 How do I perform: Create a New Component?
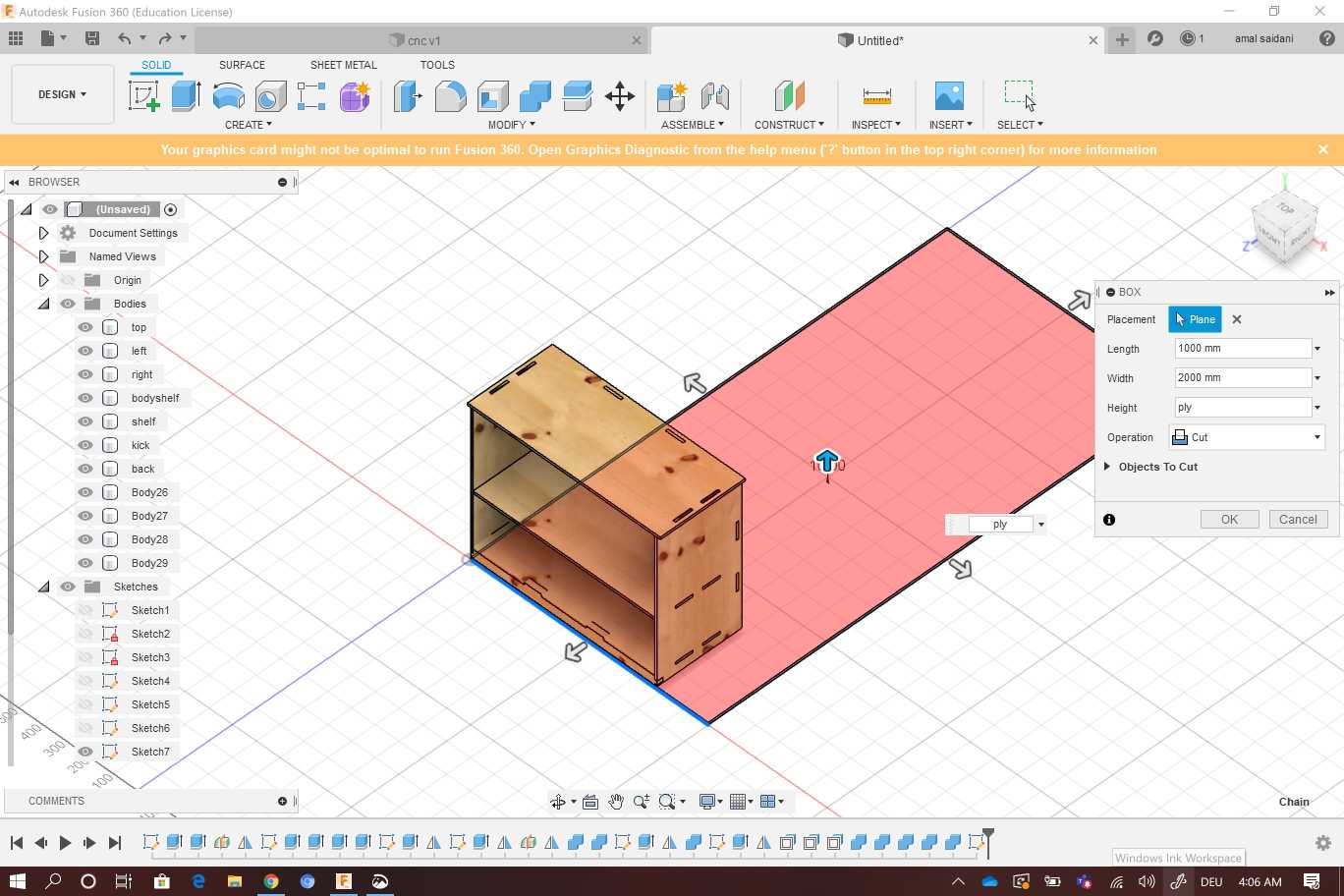pyautogui.click(x=672, y=96)
